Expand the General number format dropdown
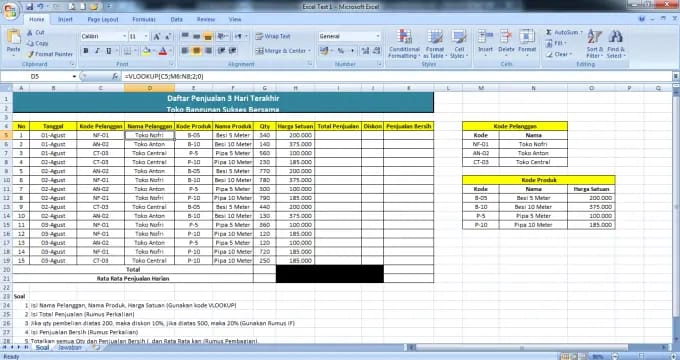This screenshot has width=680, height=360. (378, 36)
